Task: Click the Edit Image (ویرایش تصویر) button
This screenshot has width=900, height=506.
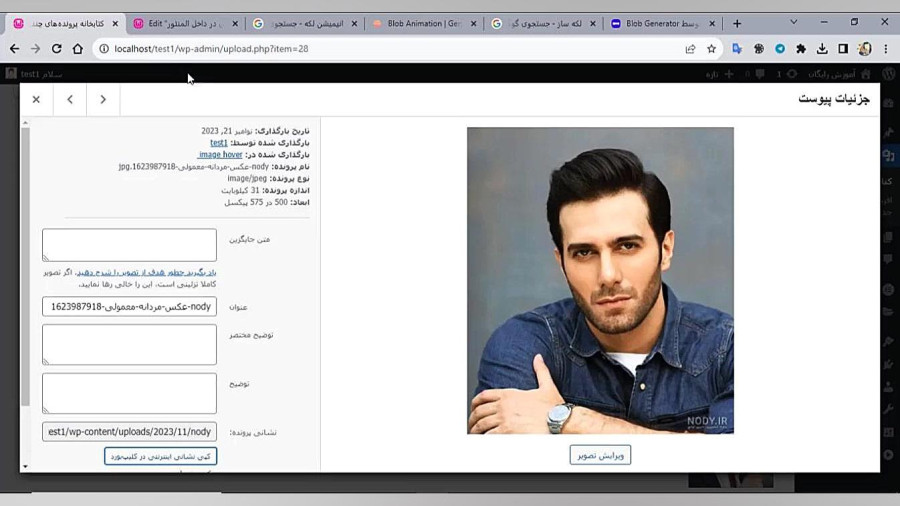Action: [x=600, y=455]
